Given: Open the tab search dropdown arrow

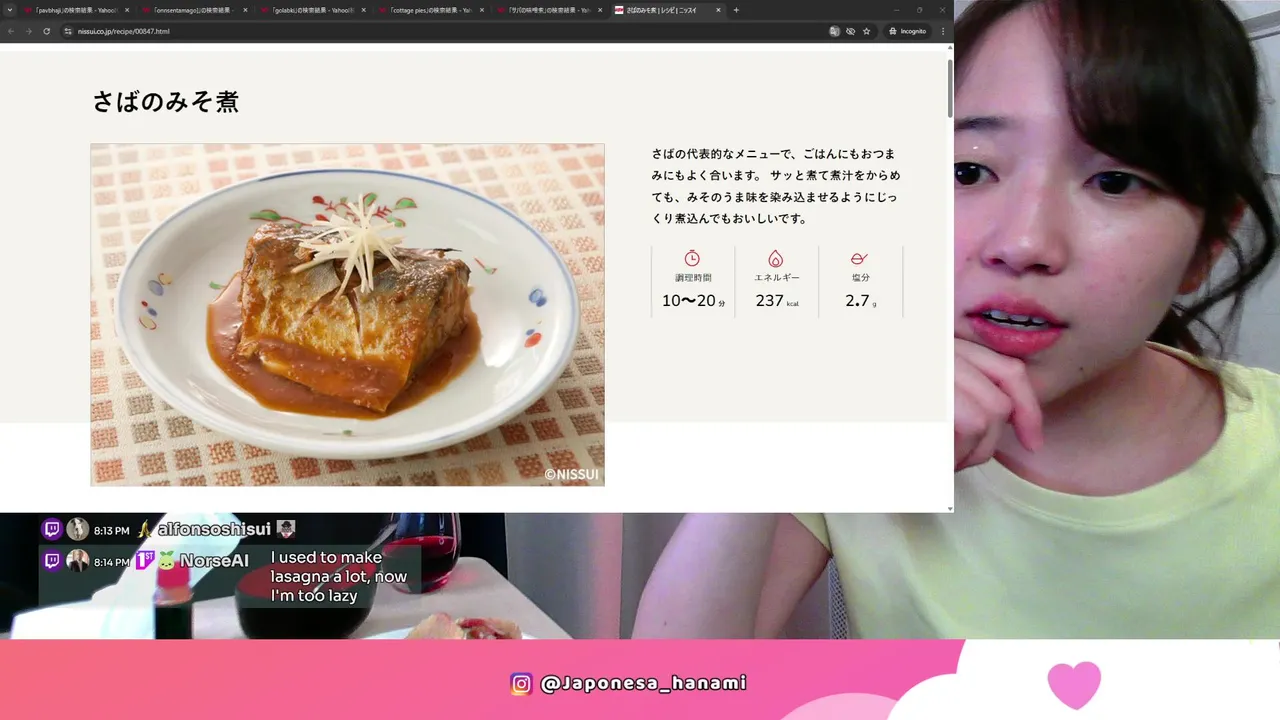Looking at the screenshot, I should point(10,10).
